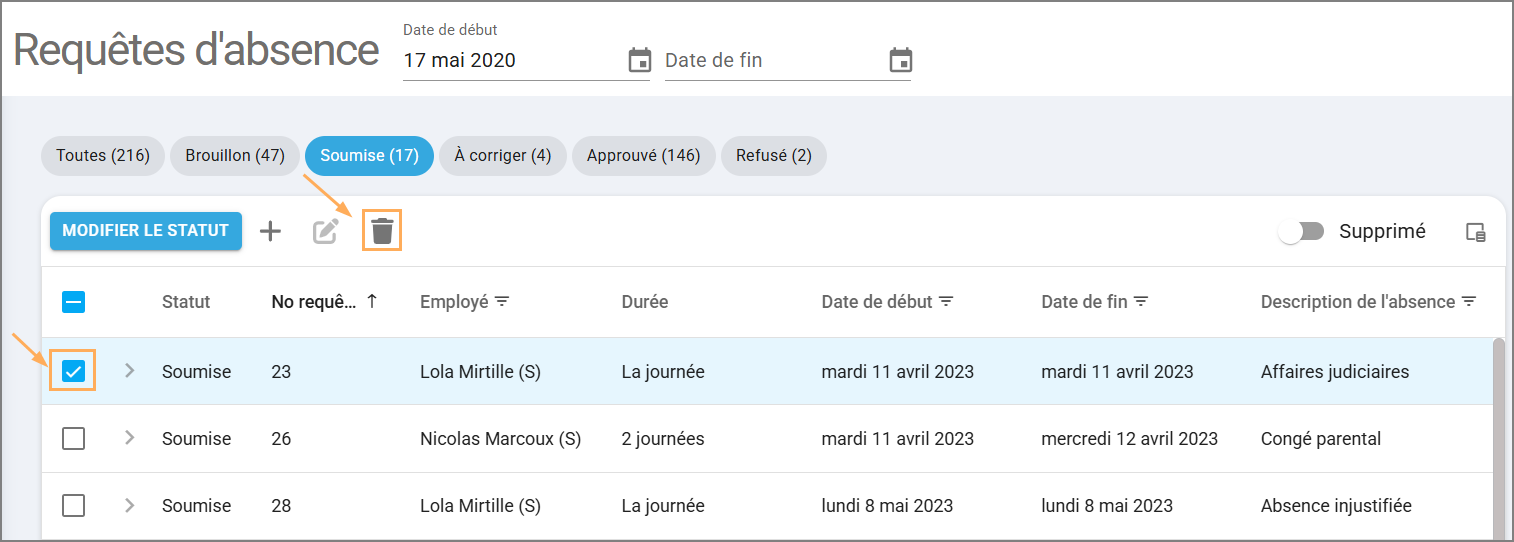This screenshot has width=1514, height=542.
Task: Expand the row for request 28
Action: 129,505
